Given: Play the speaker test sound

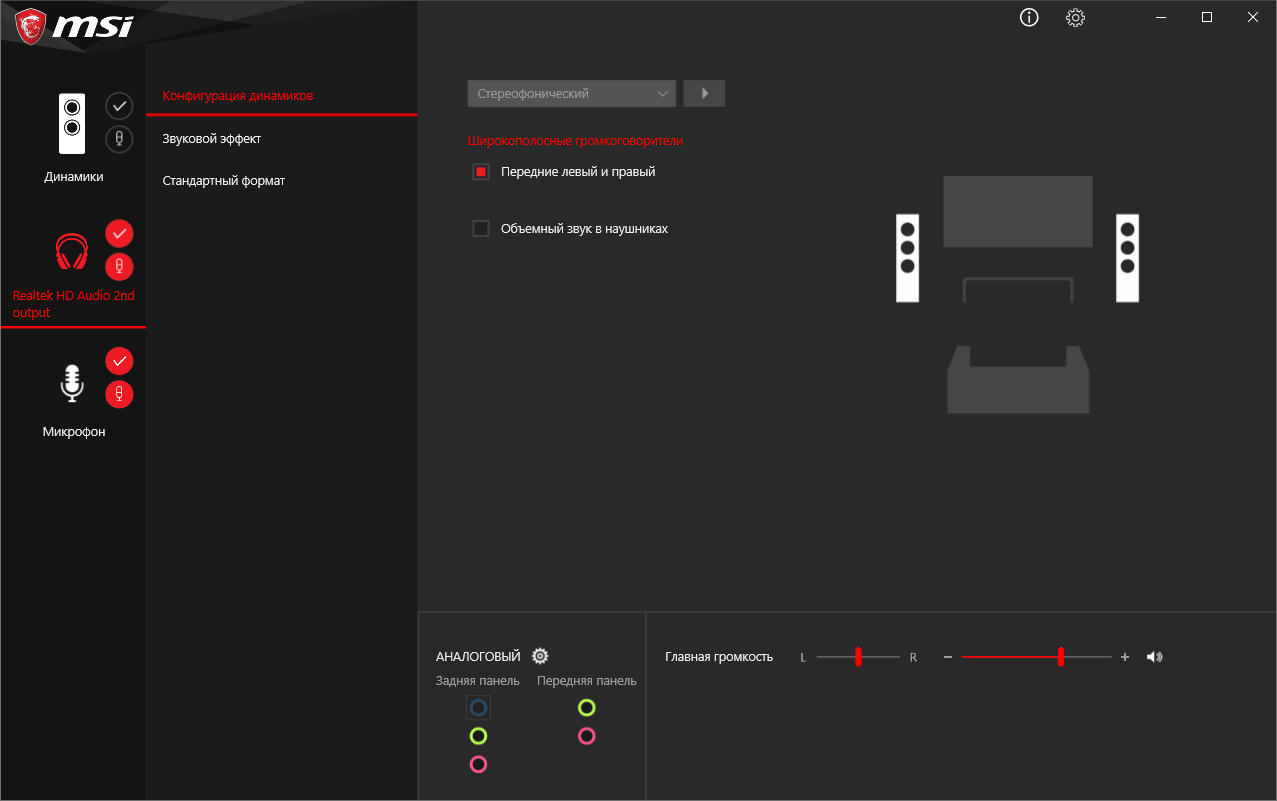Looking at the screenshot, I should (704, 93).
